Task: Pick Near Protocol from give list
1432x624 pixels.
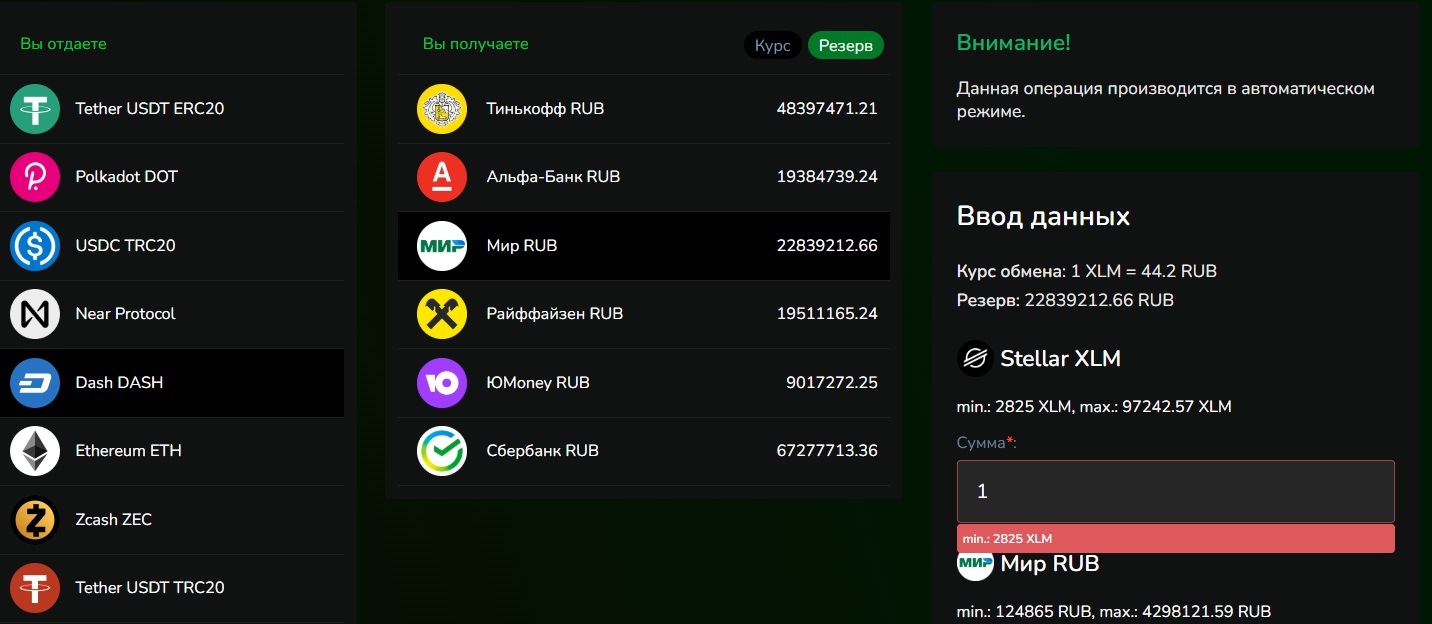Action: pos(172,314)
